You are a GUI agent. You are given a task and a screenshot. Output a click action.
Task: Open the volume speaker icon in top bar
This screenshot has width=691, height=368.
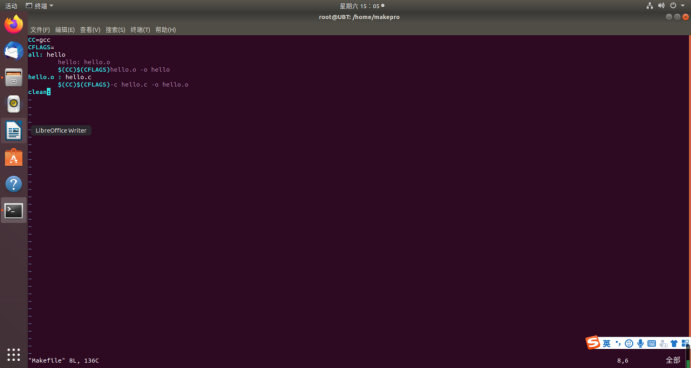(661, 6)
